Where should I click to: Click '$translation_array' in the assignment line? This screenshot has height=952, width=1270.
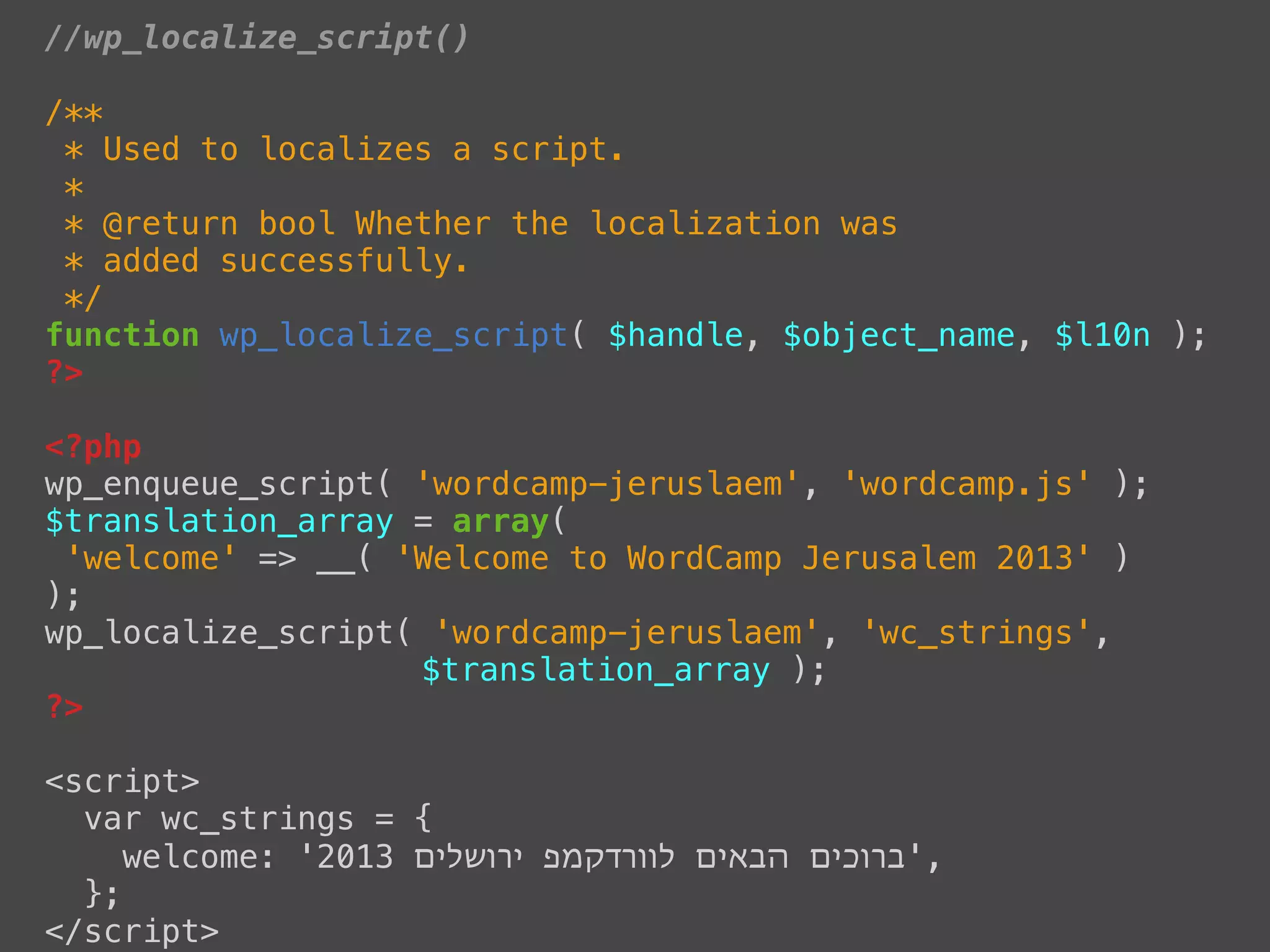pyautogui.click(x=220, y=522)
